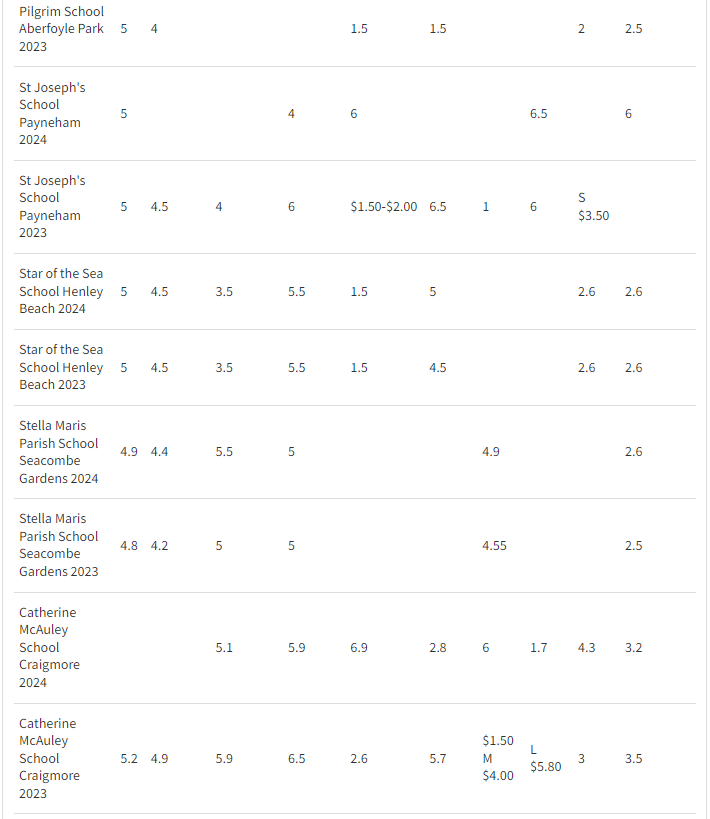710x819 pixels.
Task: Select the St Joseph's School Payneham 2024 label
Action: [52, 114]
